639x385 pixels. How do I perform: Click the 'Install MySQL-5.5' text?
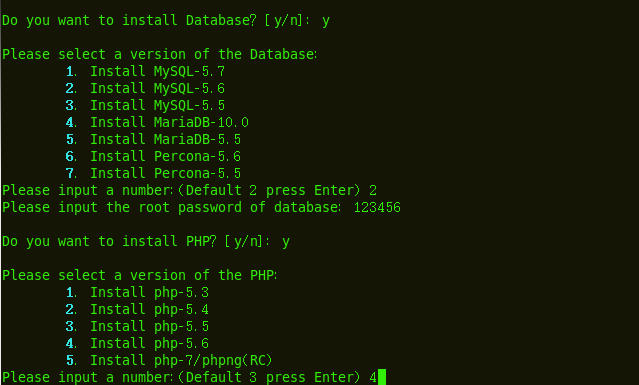coord(157,106)
